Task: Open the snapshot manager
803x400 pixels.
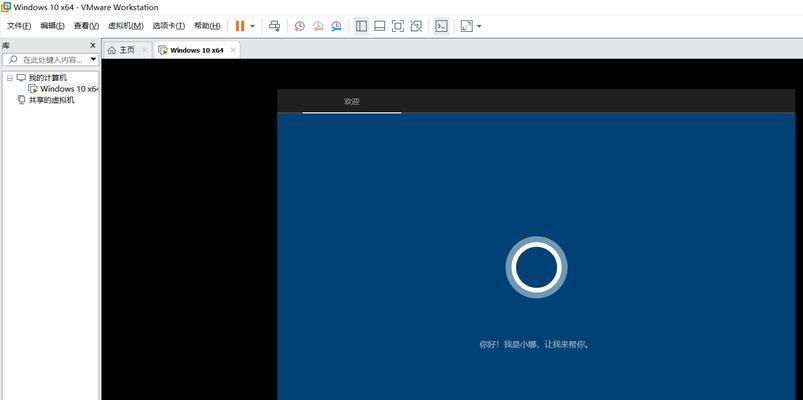Action: point(336,26)
